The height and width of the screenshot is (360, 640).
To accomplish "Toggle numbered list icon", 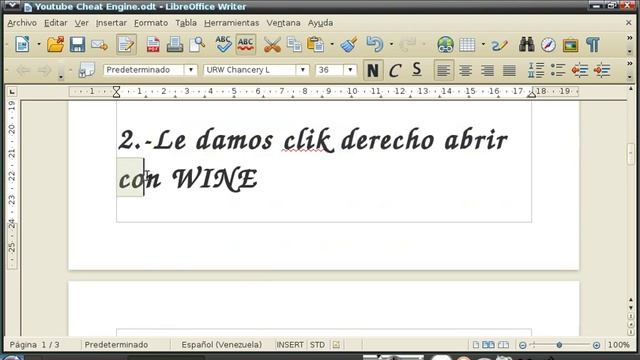I will (536, 70).
